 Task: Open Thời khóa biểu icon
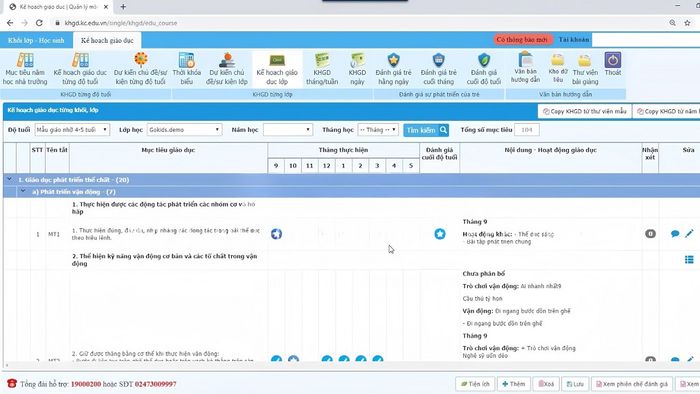pyautogui.click(x=187, y=60)
